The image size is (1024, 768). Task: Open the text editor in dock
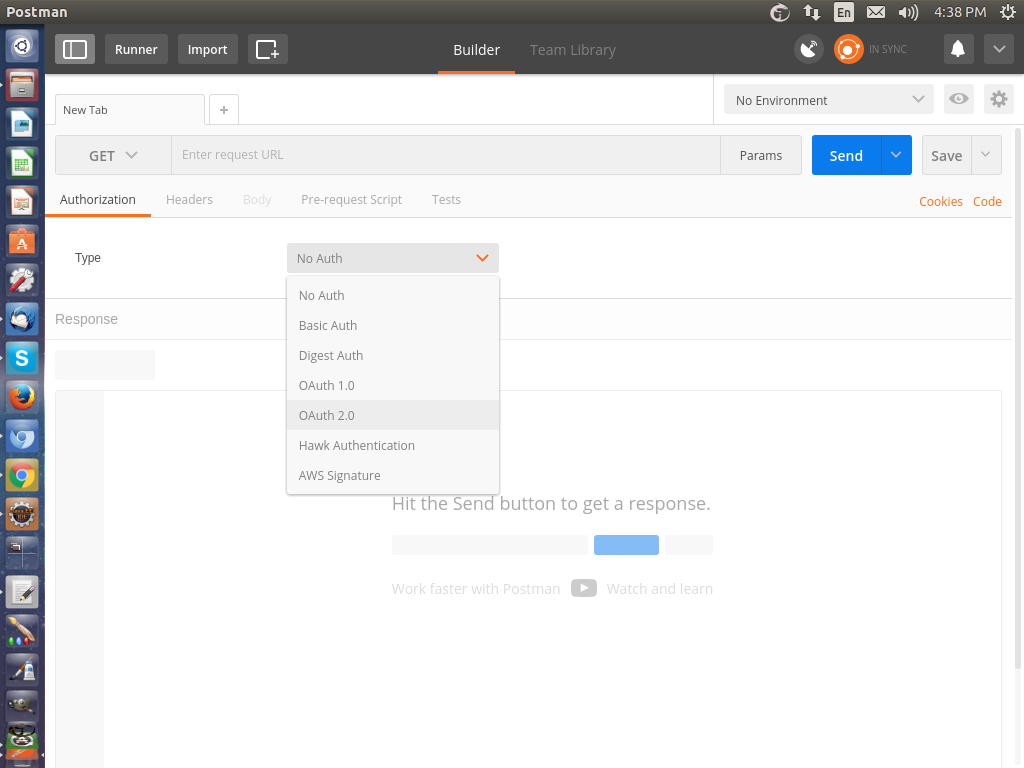click(x=22, y=592)
